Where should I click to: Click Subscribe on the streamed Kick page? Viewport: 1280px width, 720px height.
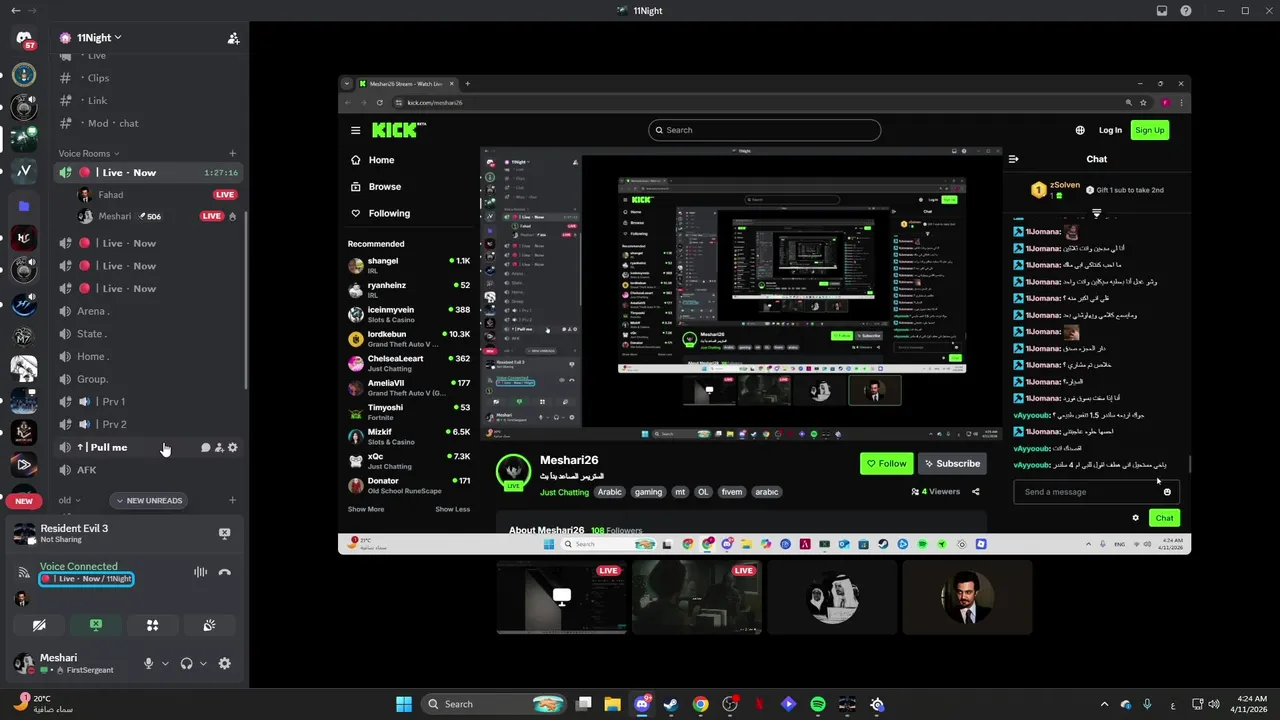tap(952, 463)
